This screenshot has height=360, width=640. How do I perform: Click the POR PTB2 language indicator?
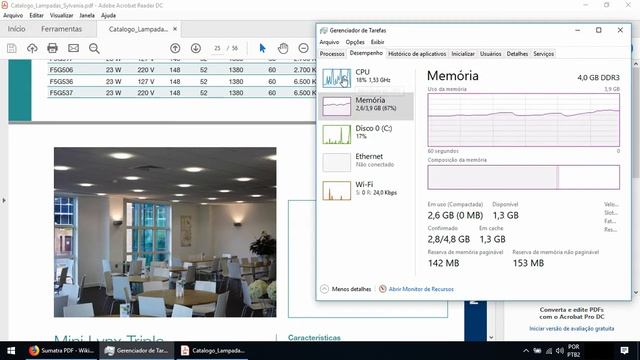pyautogui.click(x=573, y=351)
